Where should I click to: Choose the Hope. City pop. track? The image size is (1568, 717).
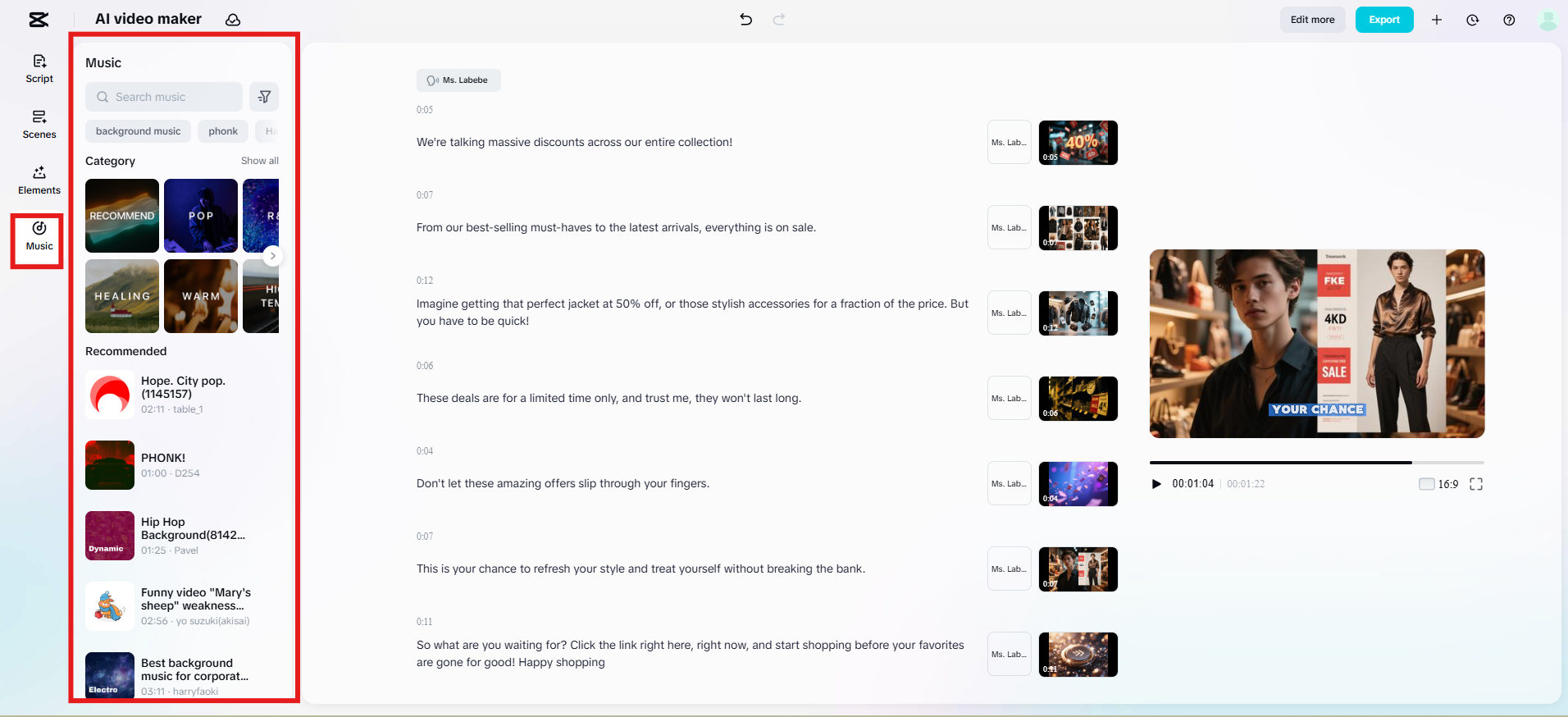coord(182,395)
